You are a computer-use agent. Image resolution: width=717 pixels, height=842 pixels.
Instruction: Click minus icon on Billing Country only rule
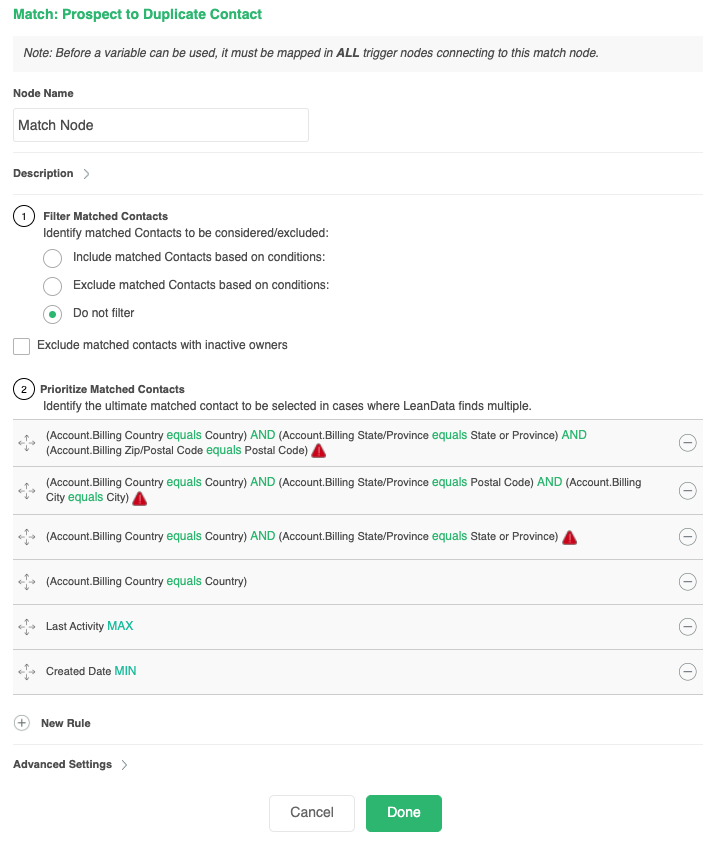687,582
